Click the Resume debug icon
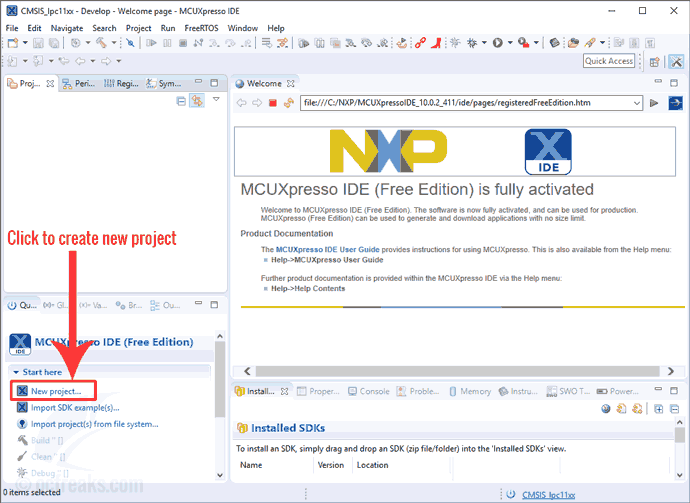This screenshot has width=690, height=503. tap(151, 43)
